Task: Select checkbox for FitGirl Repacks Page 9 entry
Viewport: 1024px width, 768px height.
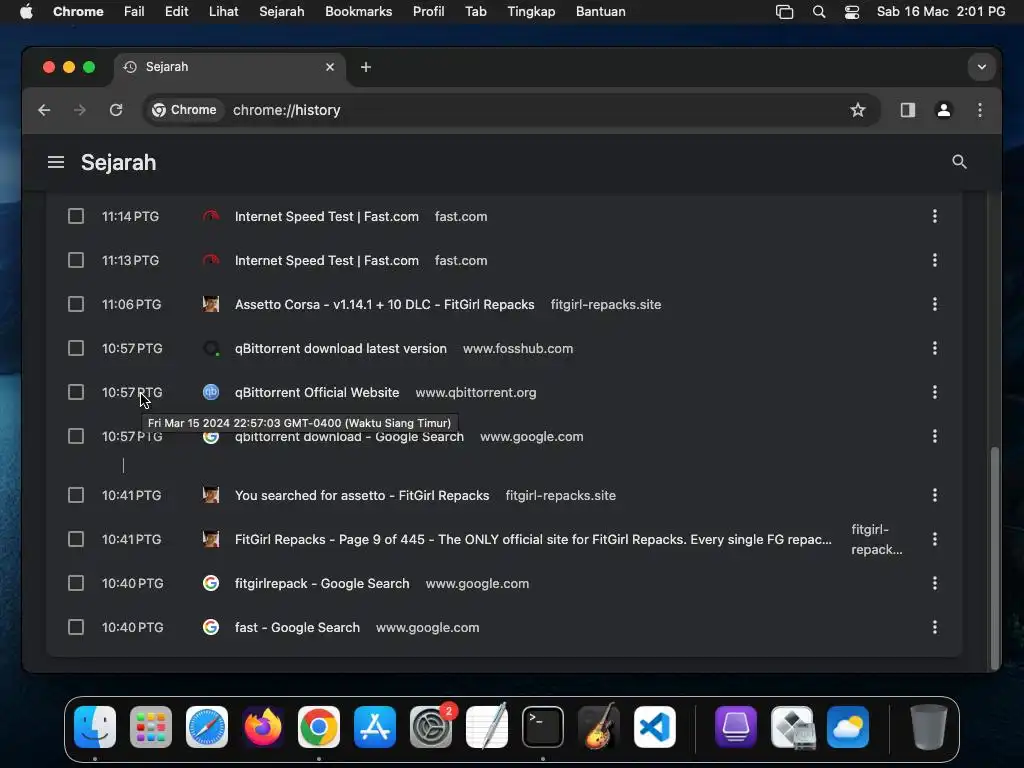Action: tap(76, 539)
